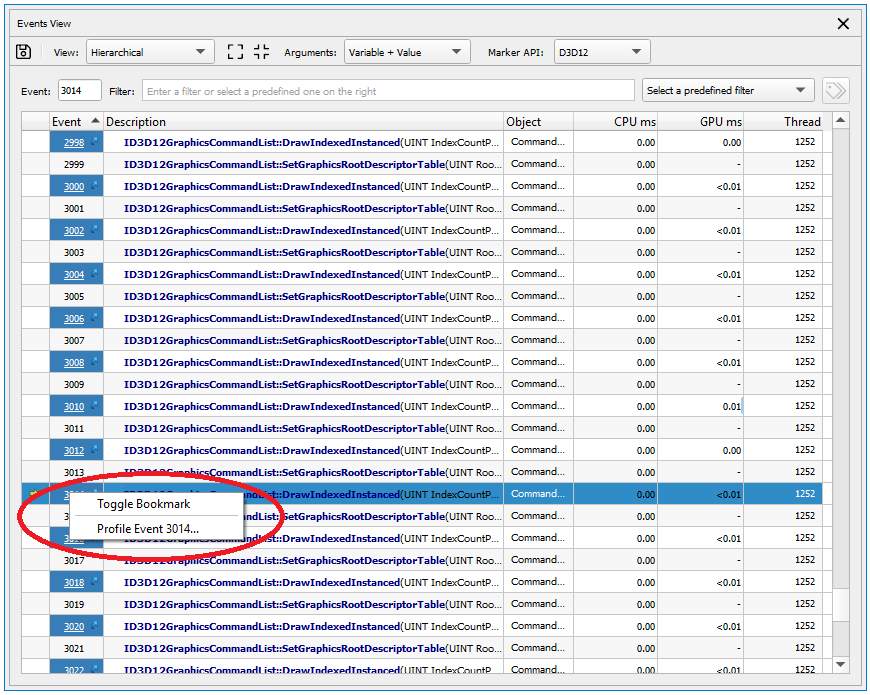Click the collapse all icon
870x695 pixels.
pos(262,52)
